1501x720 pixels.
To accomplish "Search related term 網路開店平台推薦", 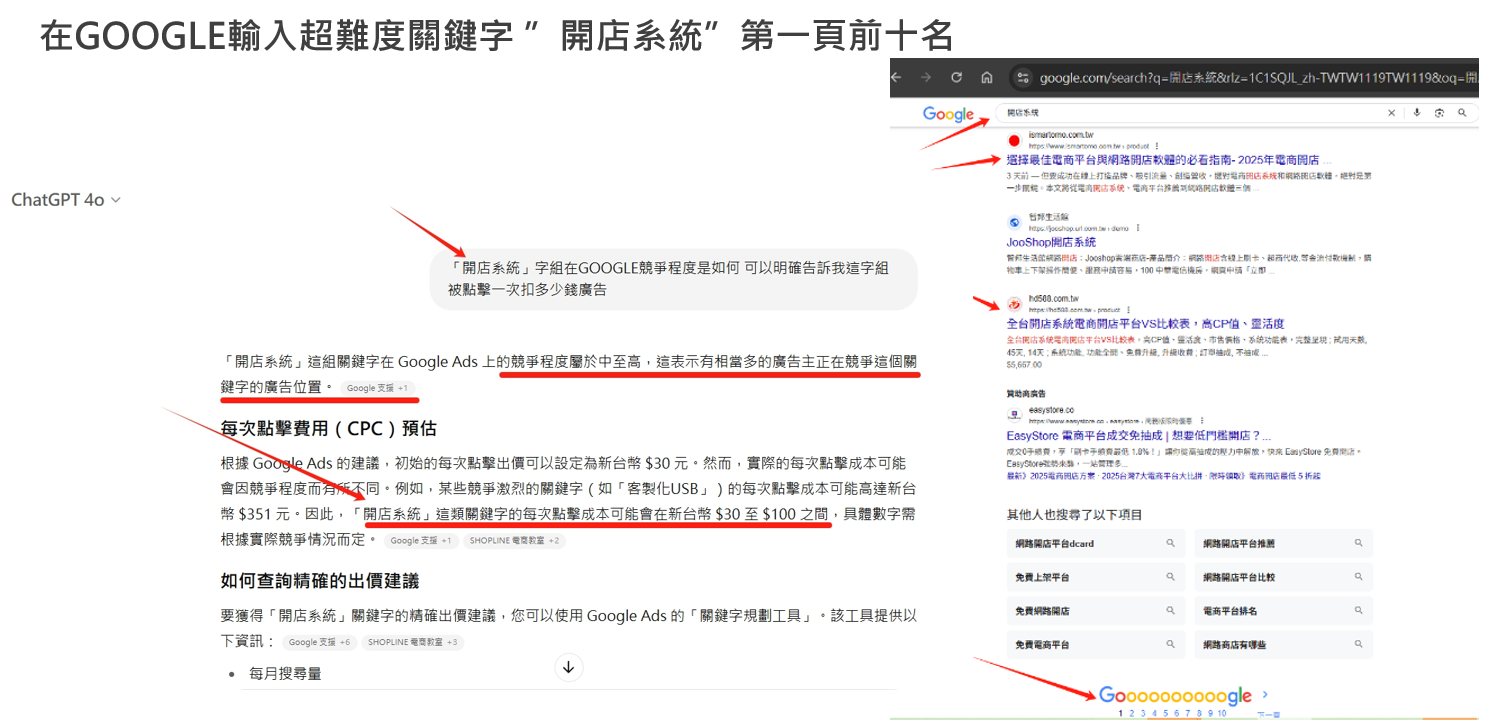I will pos(1283,543).
